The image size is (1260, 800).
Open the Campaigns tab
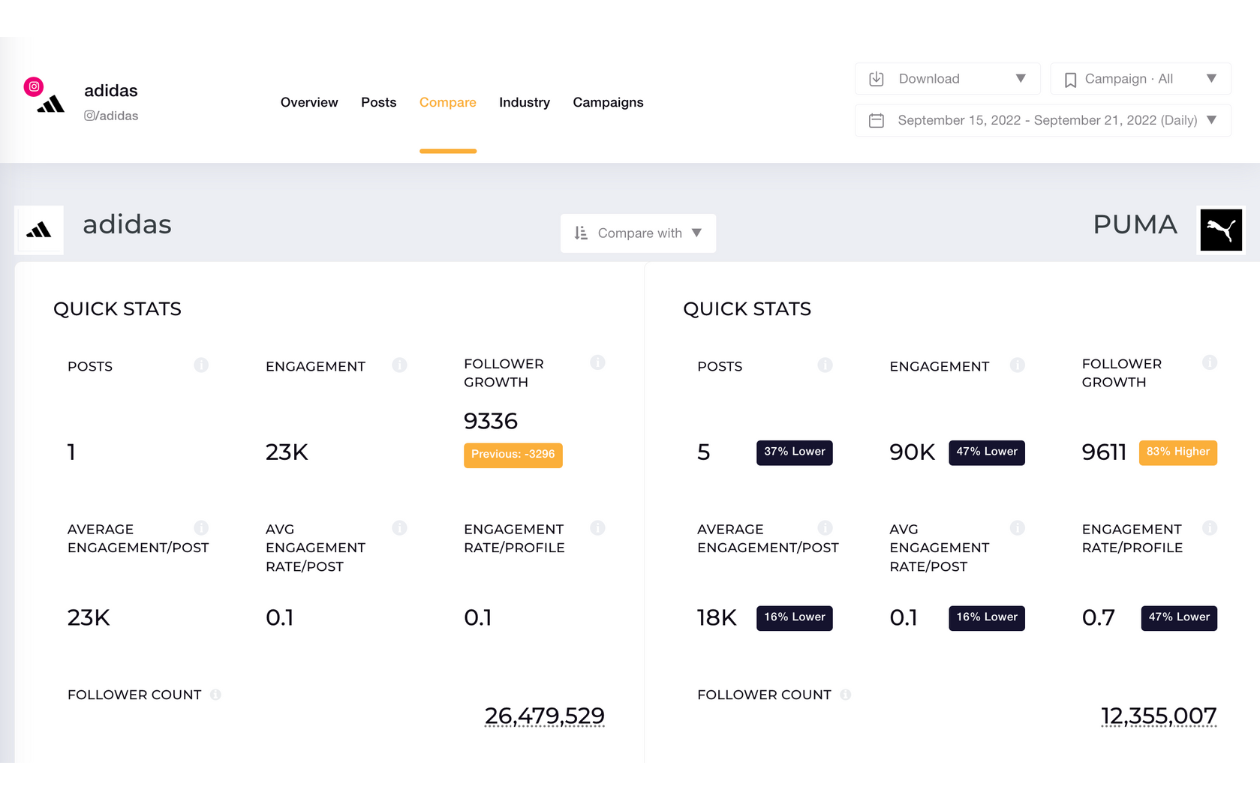608,102
